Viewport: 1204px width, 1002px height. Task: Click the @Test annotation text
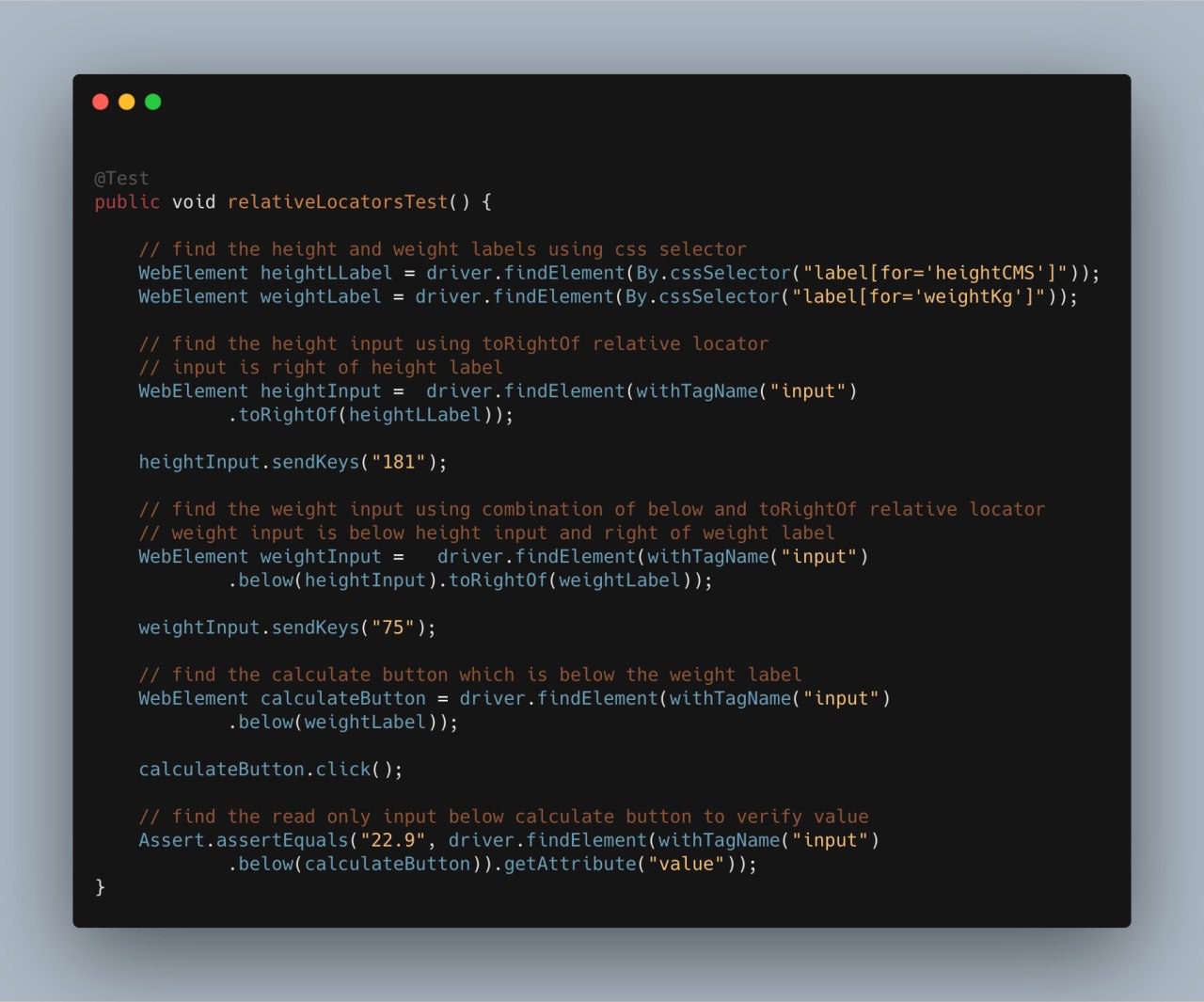pyautogui.click(x=121, y=178)
